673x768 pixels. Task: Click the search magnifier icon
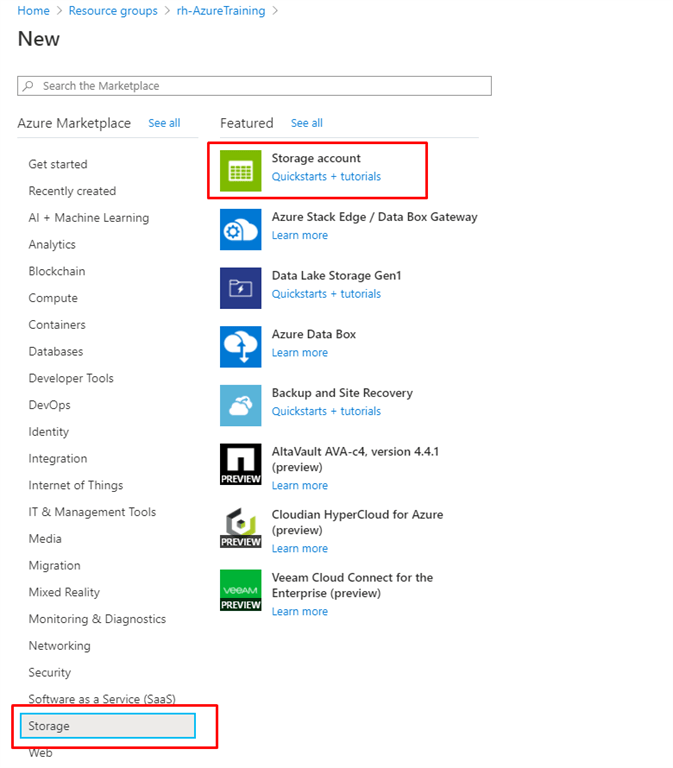tap(28, 86)
